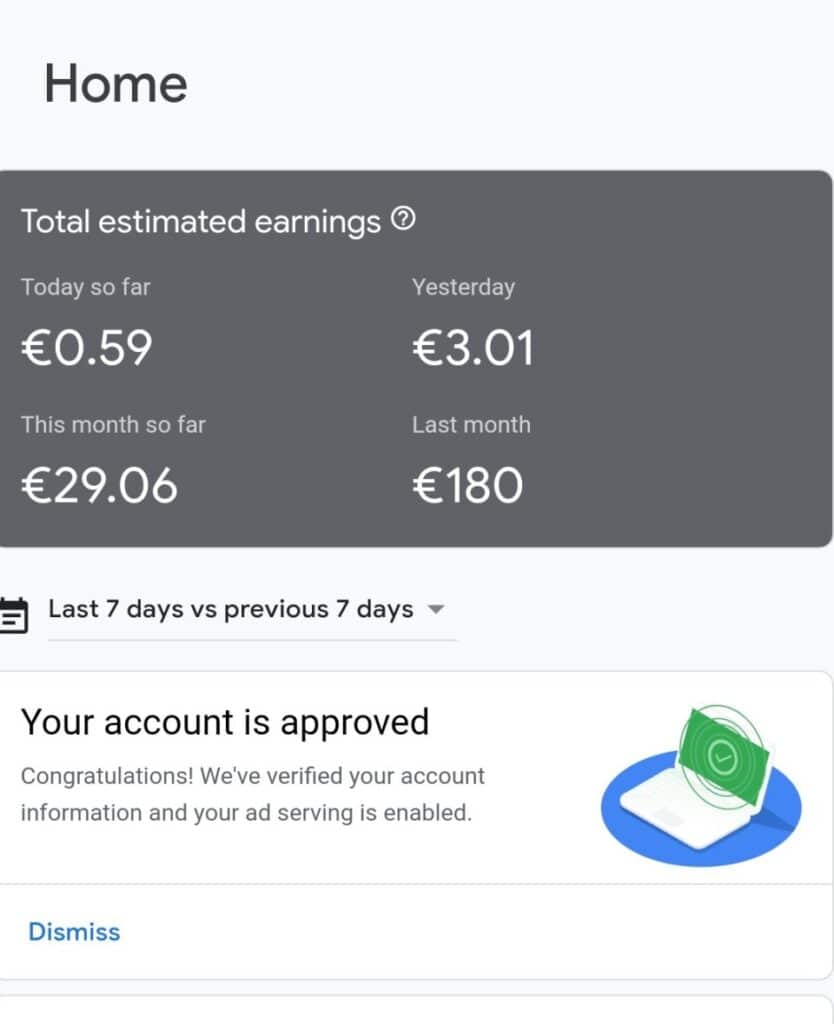Click the "This month so far" label
The height and width of the screenshot is (1024, 834).
coord(114,424)
